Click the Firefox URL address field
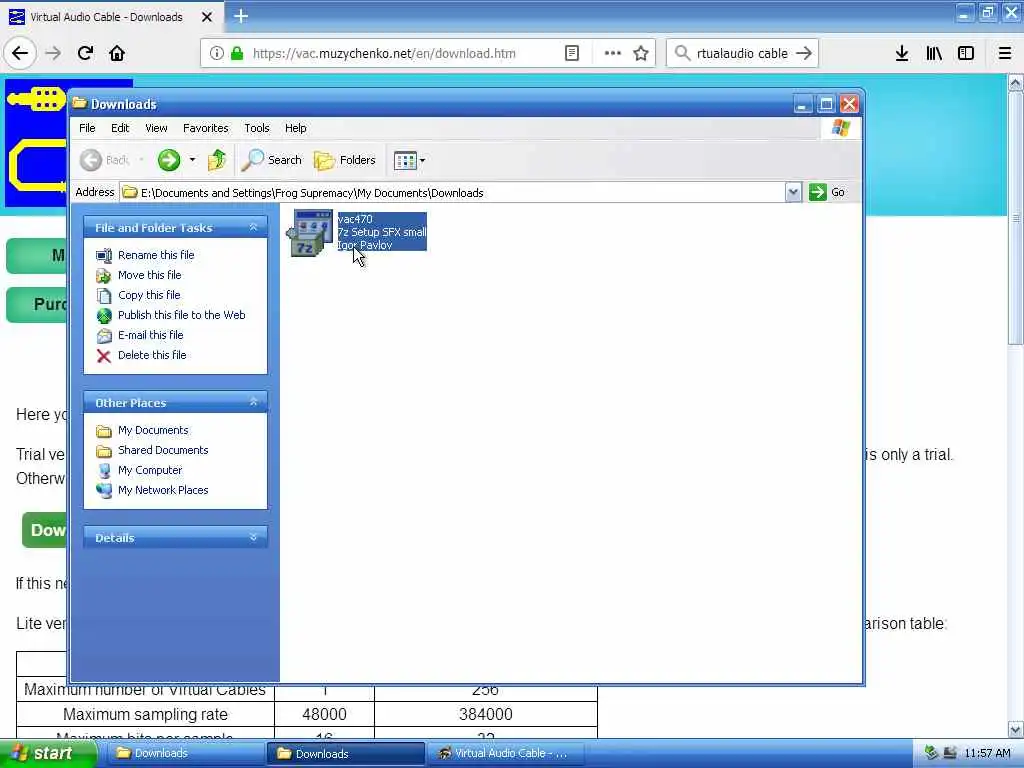The width and height of the screenshot is (1024, 768). tap(383, 53)
